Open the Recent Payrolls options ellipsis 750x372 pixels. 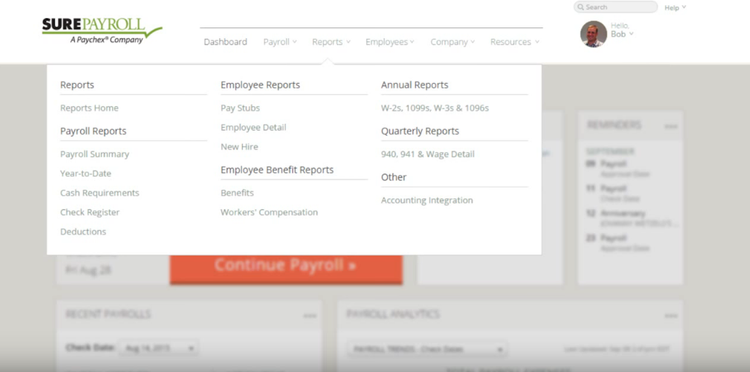[310, 316]
